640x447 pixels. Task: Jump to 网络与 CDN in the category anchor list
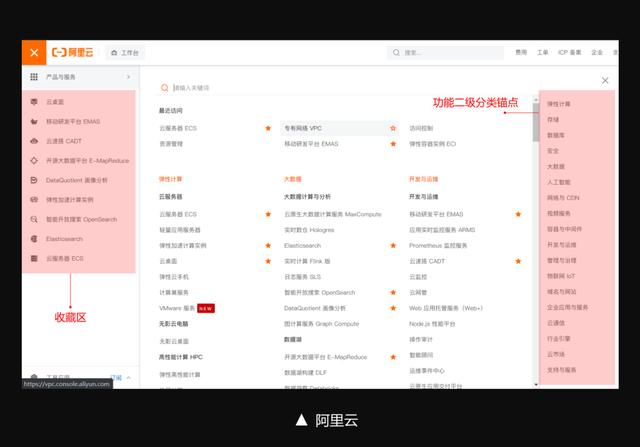[x=563, y=198]
